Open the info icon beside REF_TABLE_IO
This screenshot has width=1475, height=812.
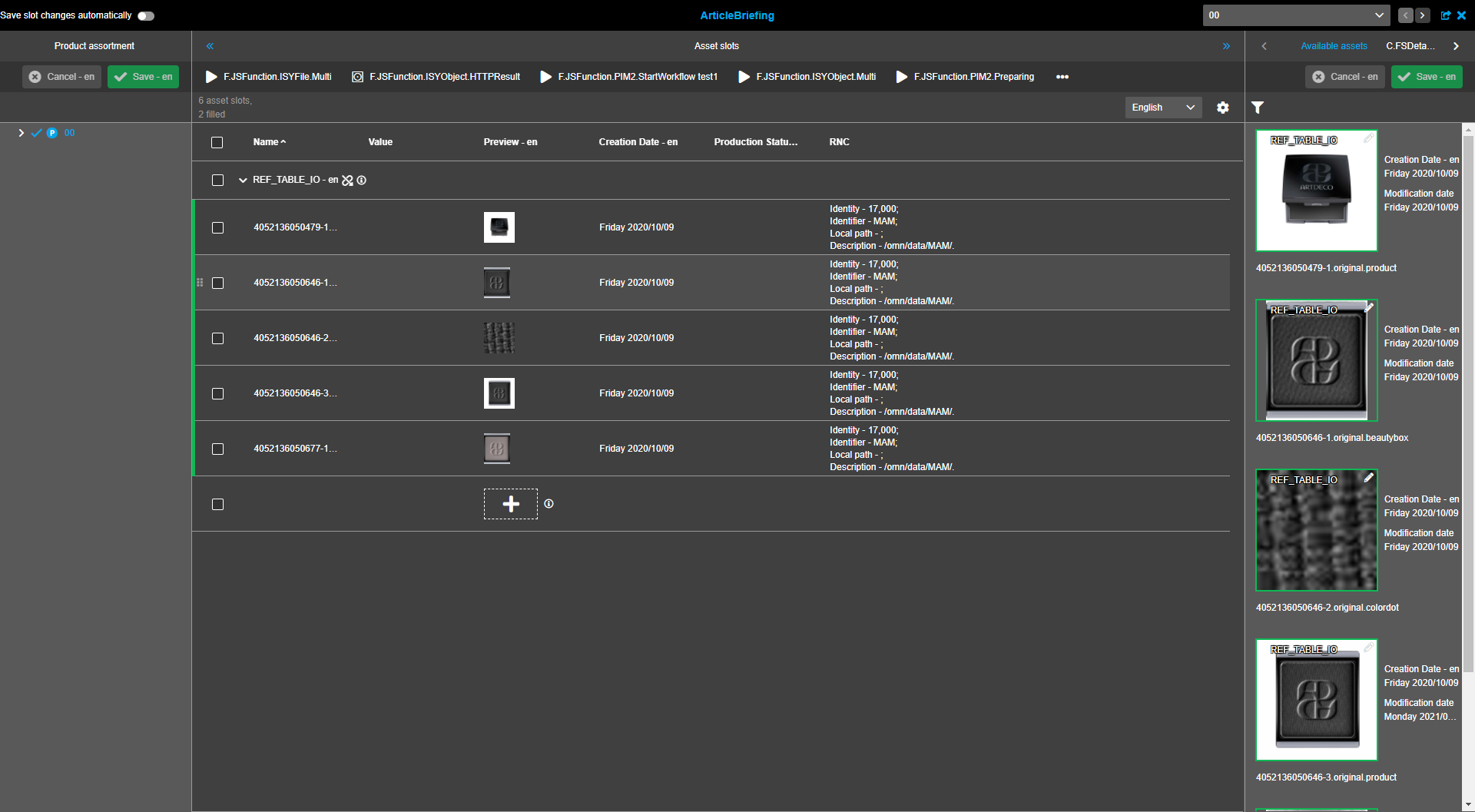coord(362,180)
